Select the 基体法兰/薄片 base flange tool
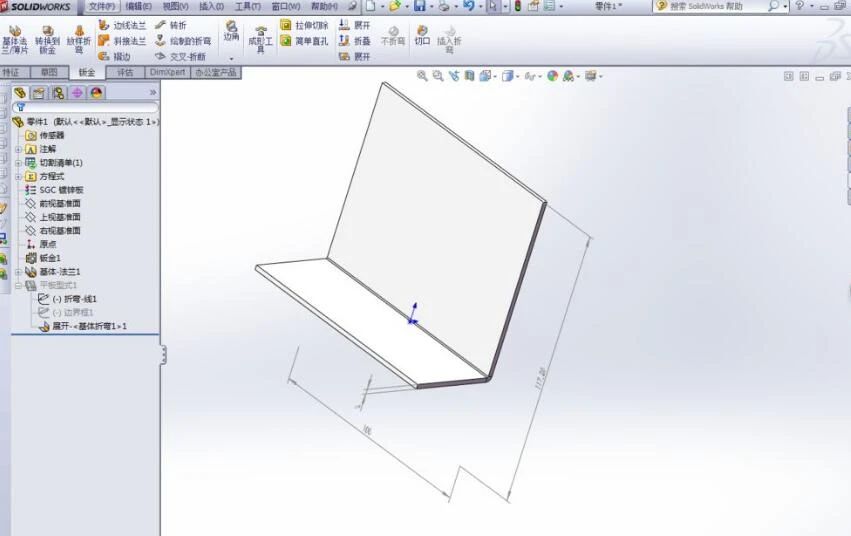This screenshot has width=851, height=536. [15, 40]
